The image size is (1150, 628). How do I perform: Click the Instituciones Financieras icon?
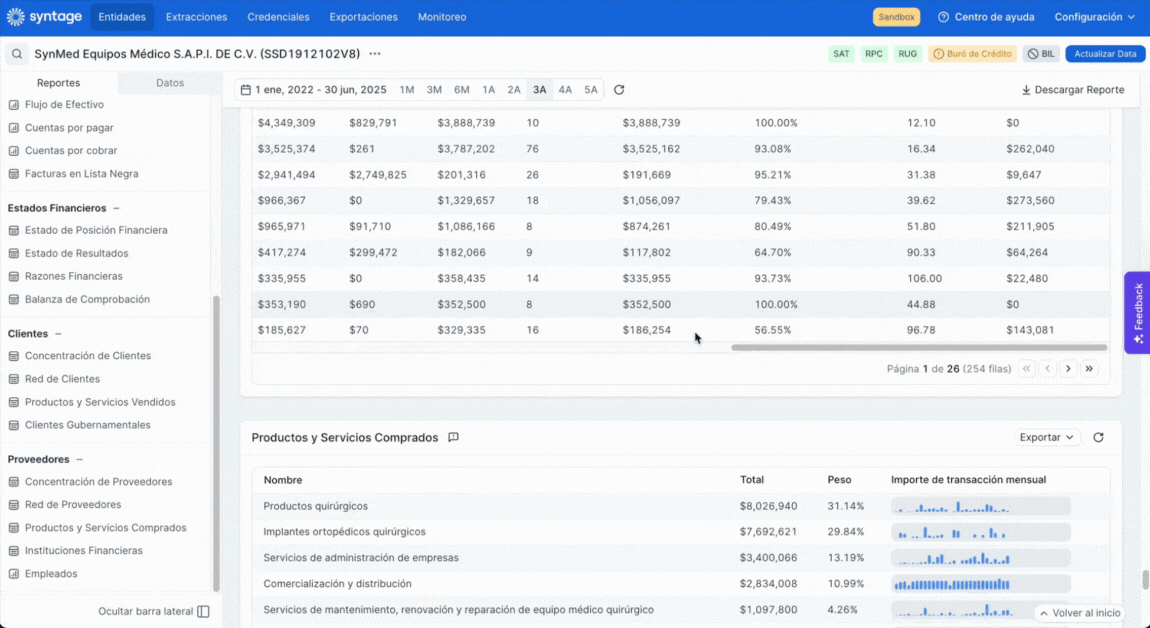pyautogui.click(x=13, y=550)
